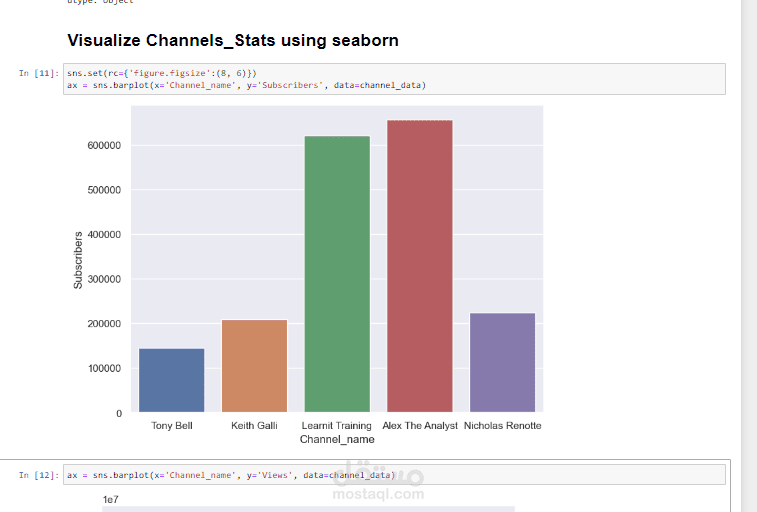
Task: Click the Subscribers y-axis title
Action: [78, 261]
